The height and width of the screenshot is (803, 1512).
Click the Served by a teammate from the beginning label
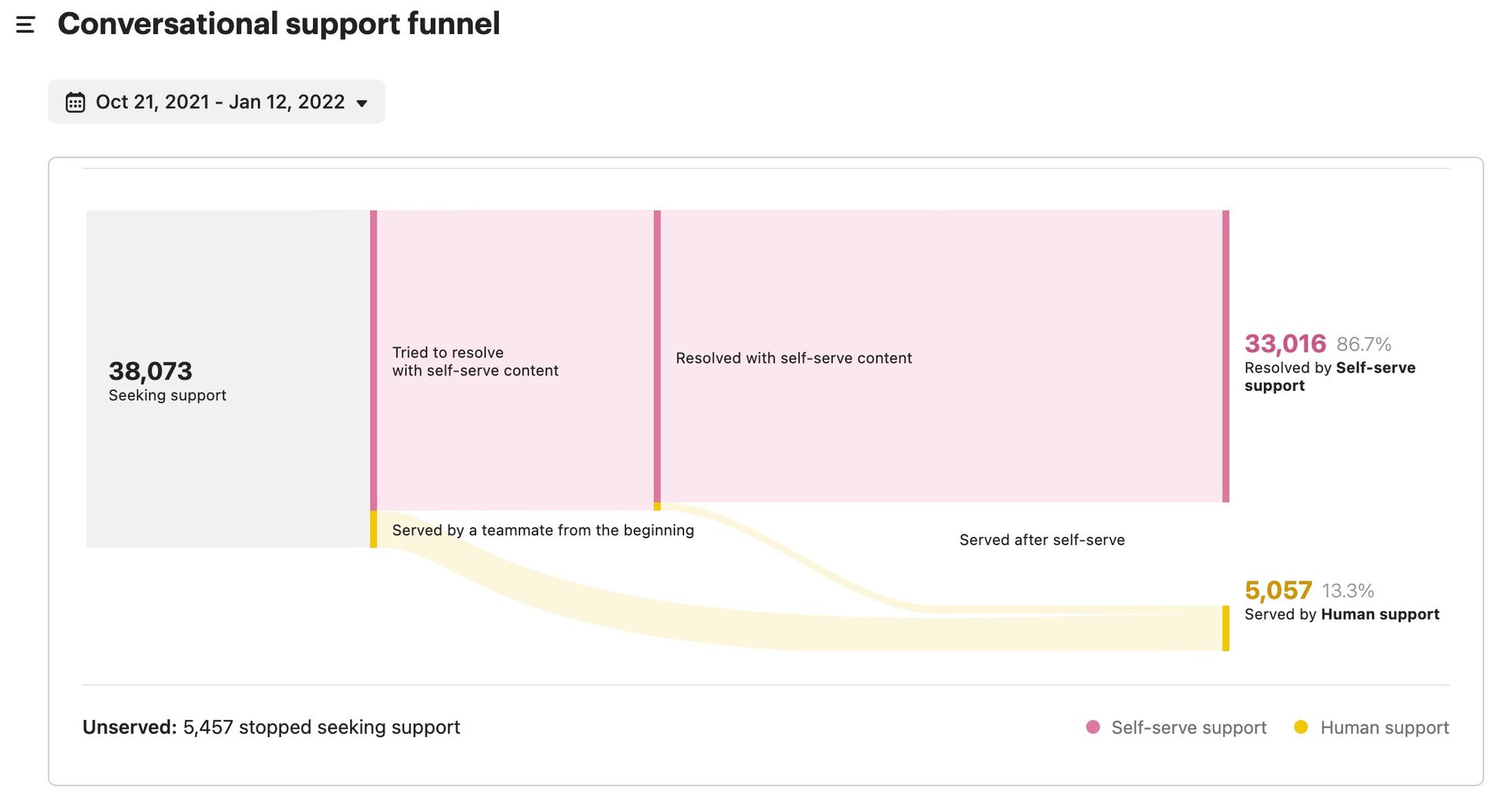tap(543, 530)
